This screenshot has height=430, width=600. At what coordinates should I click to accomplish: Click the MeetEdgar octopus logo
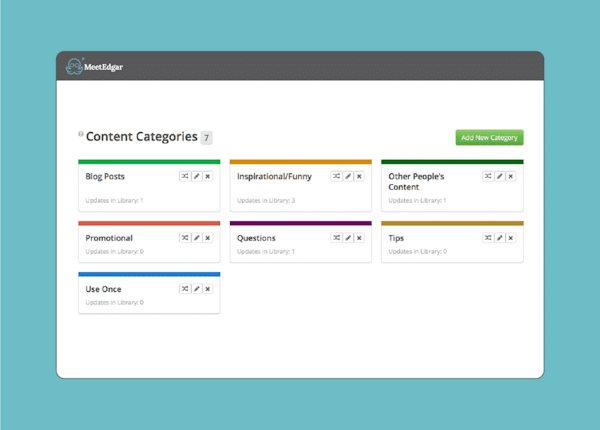point(74,66)
